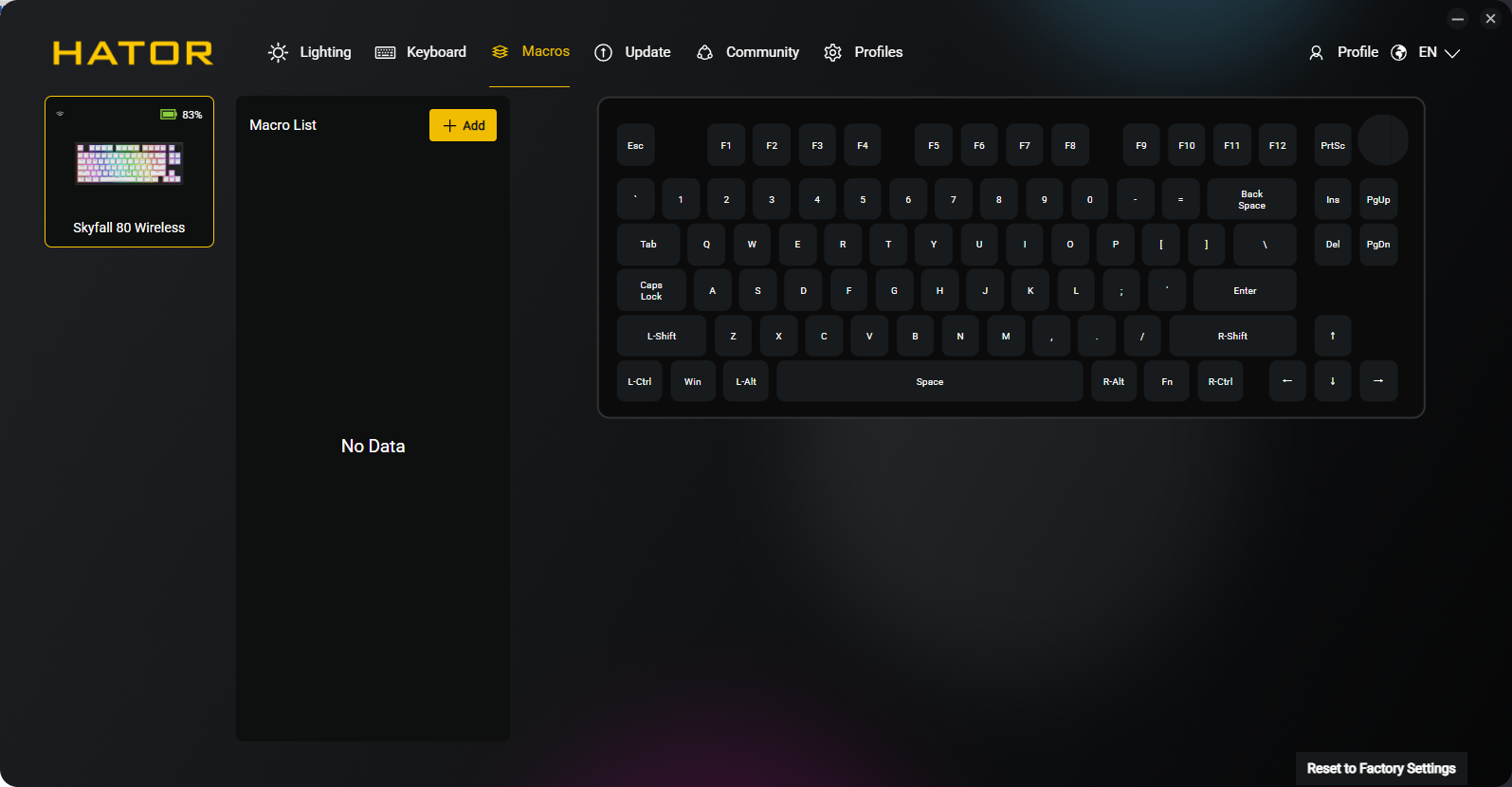
Task: Click the Macros stack icon
Action: pyautogui.click(x=501, y=52)
